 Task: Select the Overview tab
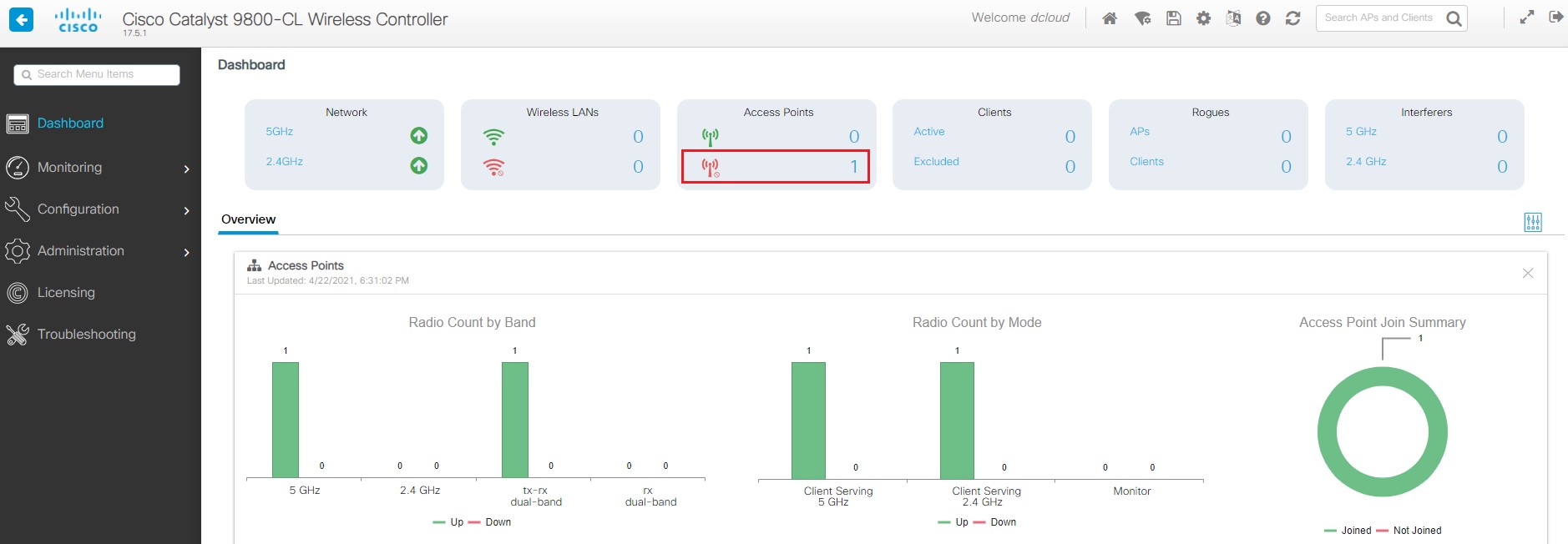click(248, 219)
